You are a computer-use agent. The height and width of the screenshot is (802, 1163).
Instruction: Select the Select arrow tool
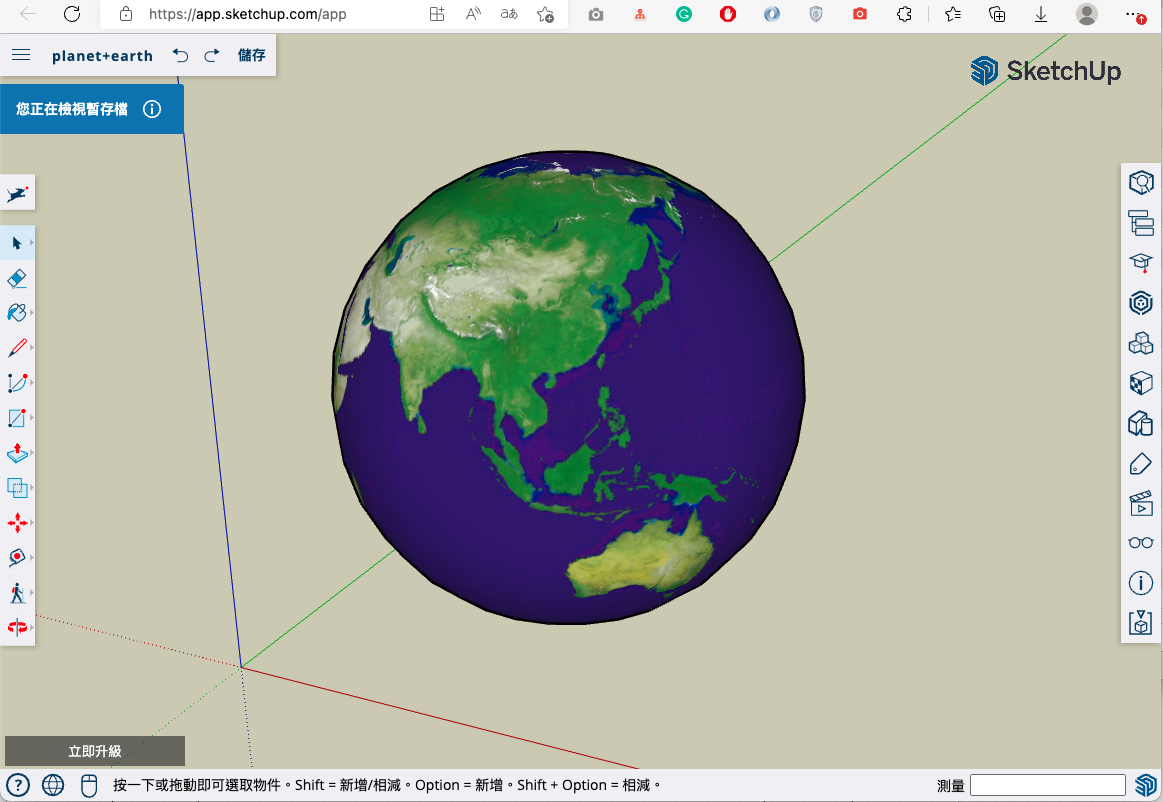pyautogui.click(x=16, y=243)
